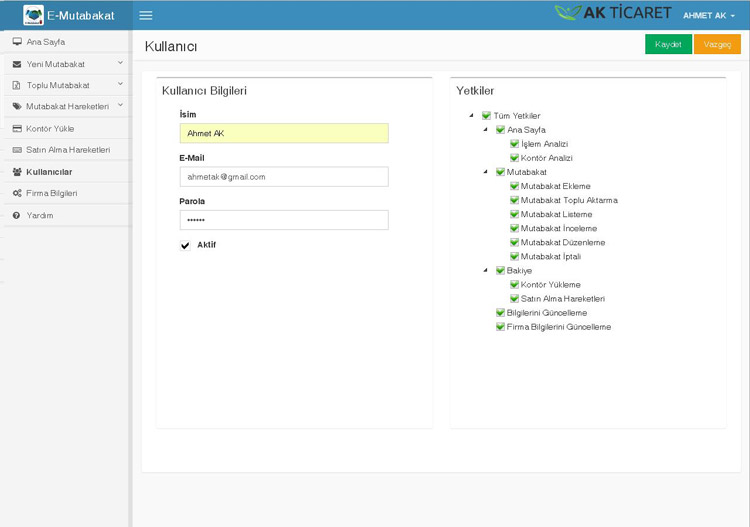The image size is (750, 527).
Task: Click the hamburger menu toggle icon
Action: click(x=146, y=15)
